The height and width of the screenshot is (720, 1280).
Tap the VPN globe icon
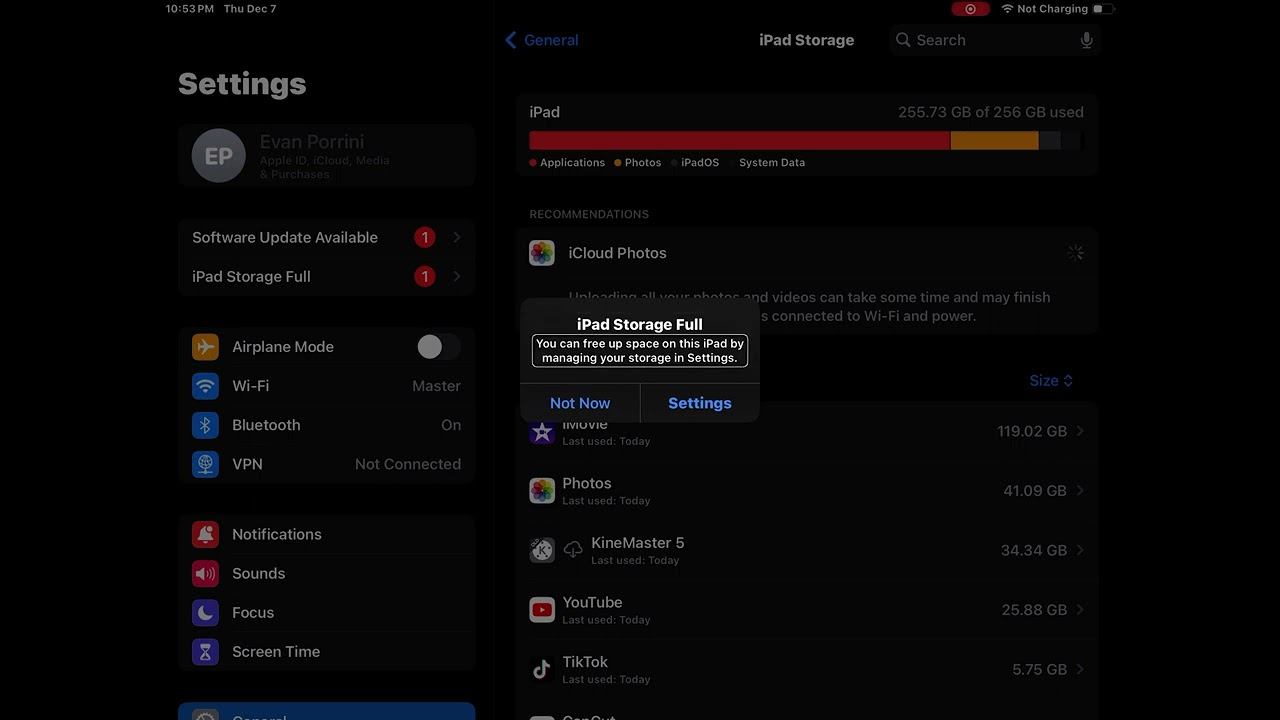coord(205,464)
